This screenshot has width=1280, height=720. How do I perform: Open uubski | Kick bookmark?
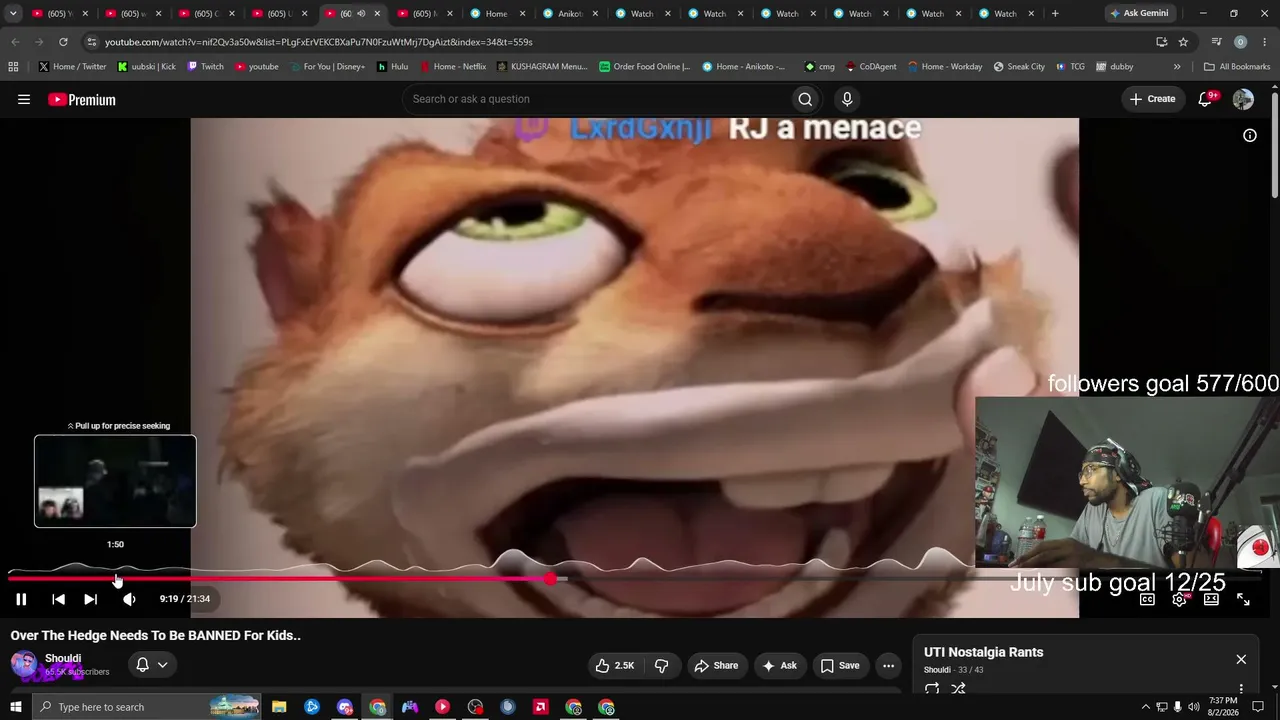tap(146, 67)
